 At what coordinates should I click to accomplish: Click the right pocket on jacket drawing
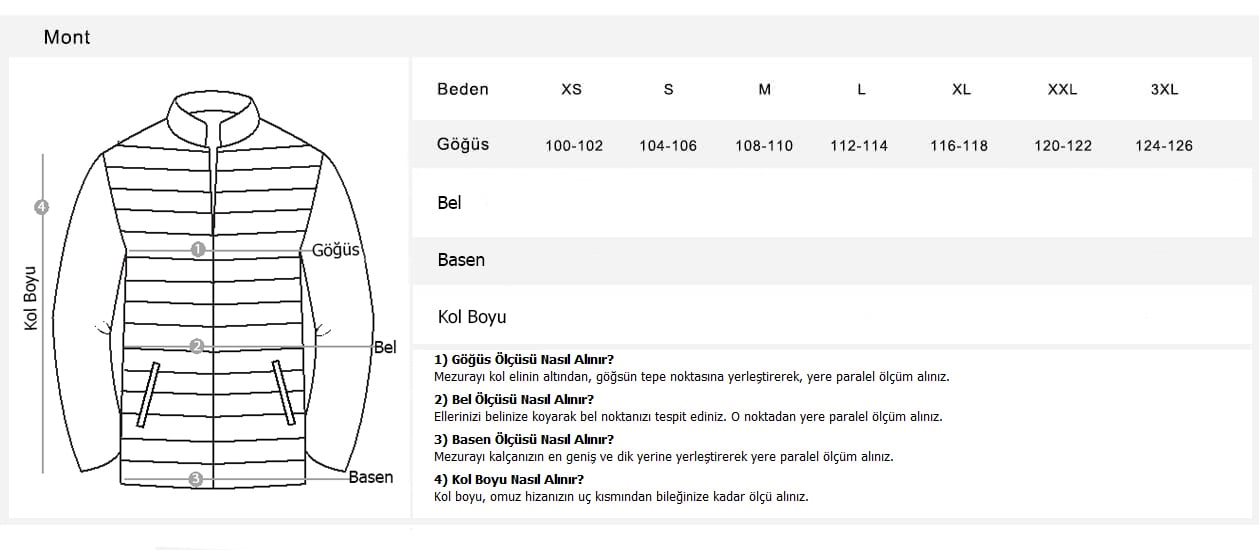[284, 393]
